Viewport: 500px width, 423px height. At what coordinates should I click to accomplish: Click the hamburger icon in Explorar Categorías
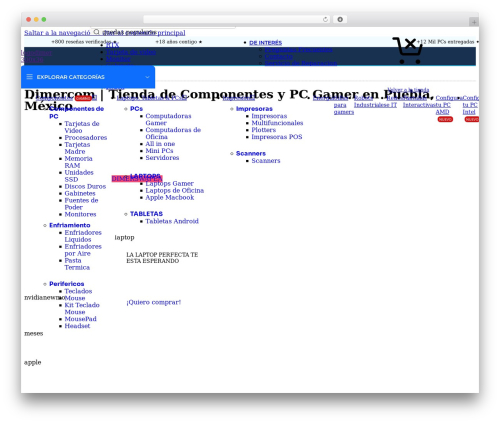29,77
